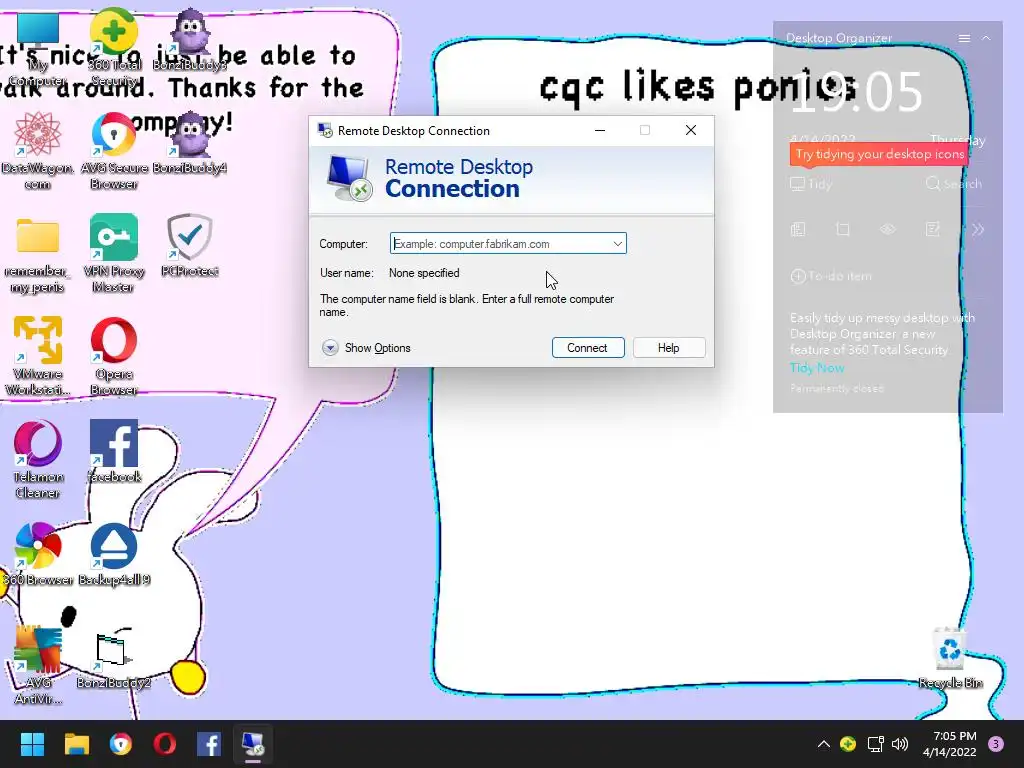Click Tidy in Desktop Organizer
Screen dimensions: 1024x768
[x=811, y=184]
